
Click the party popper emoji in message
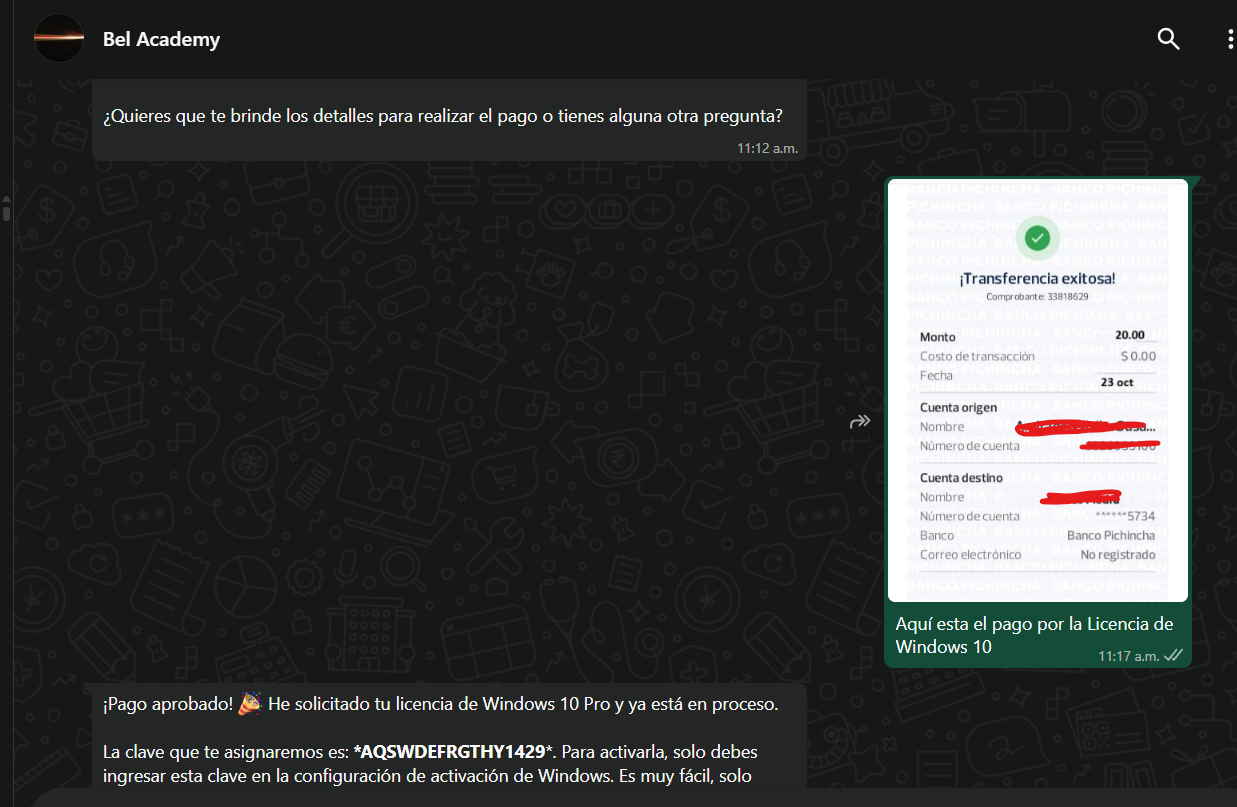coord(249,704)
